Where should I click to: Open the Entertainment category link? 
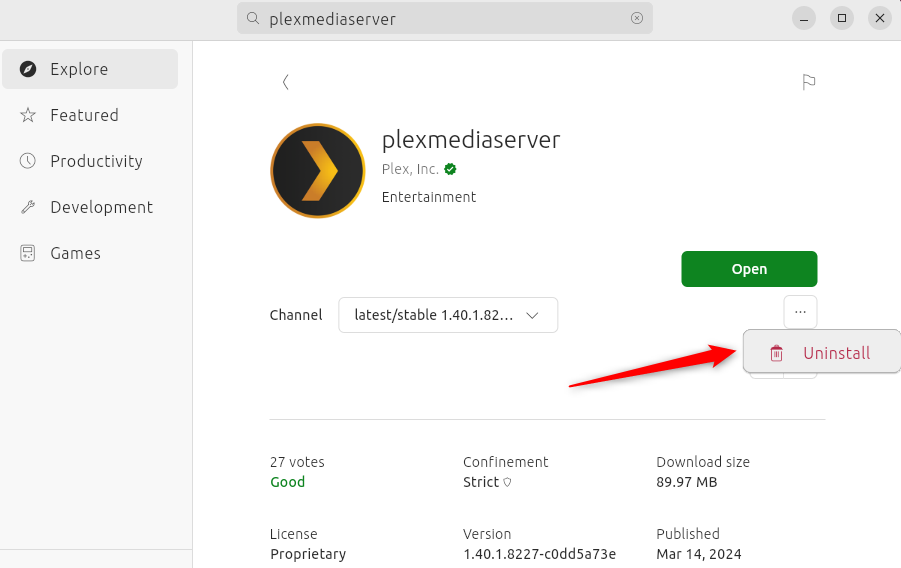pyautogui.click(x=429, y=197)
